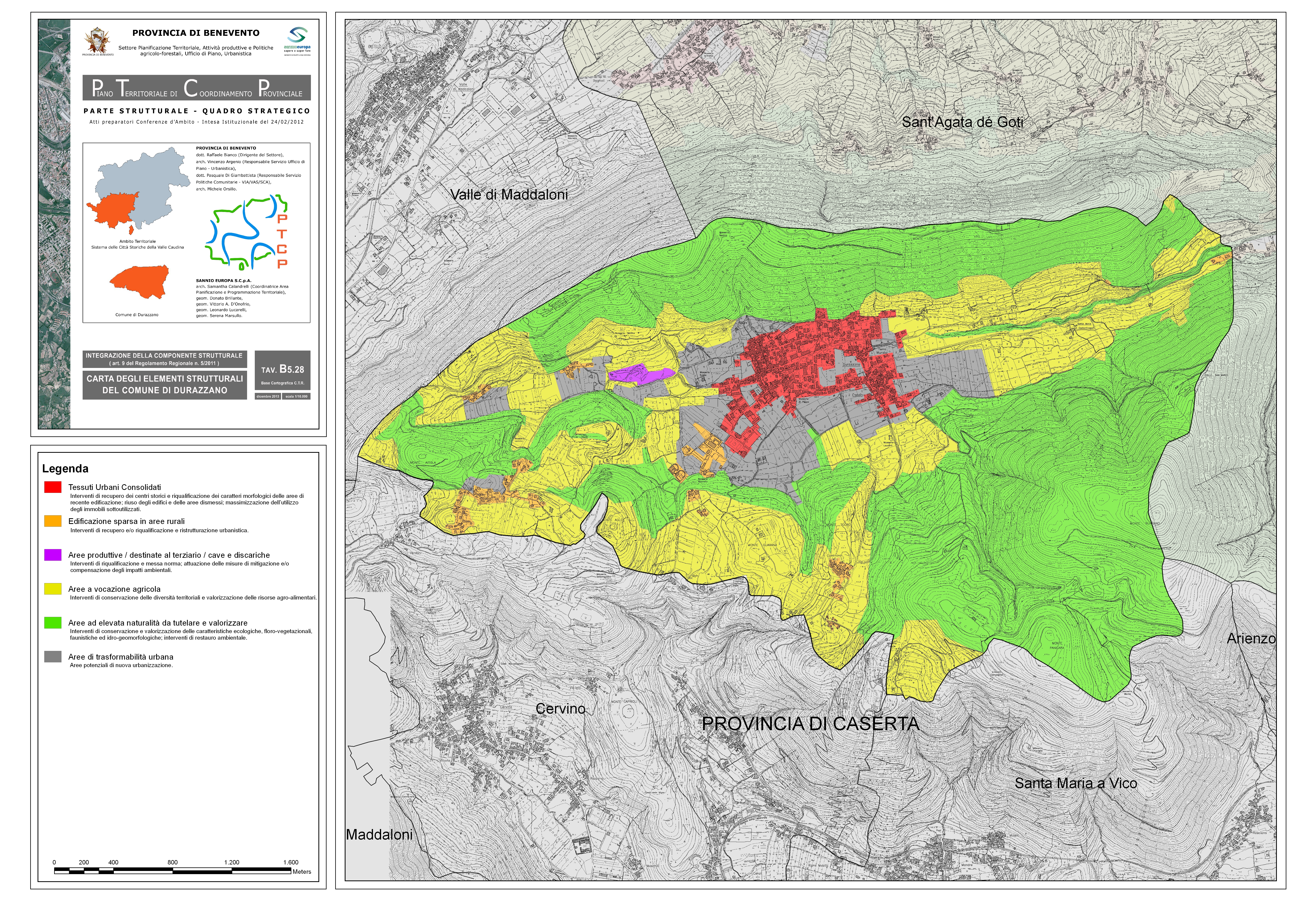Click the red Tessuti Urbani Consolidati swatch
The width and height of the screenshot is (1316, 902).
[x=53, y=487]
